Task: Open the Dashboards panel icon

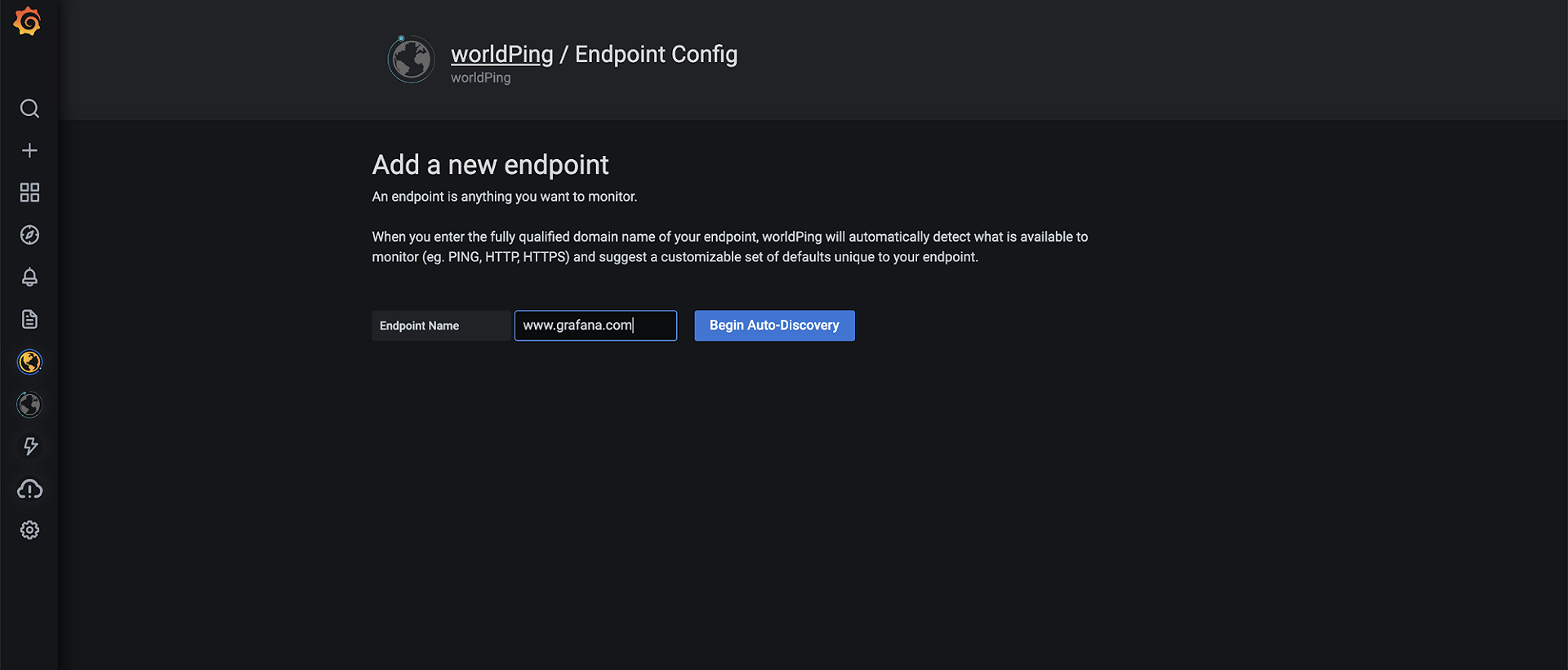Action: (x=29, y=193)
